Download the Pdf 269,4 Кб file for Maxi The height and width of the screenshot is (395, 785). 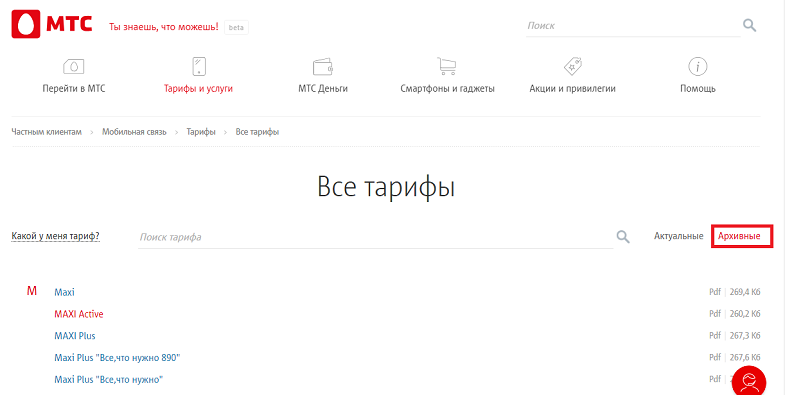[x=734, y=292]
